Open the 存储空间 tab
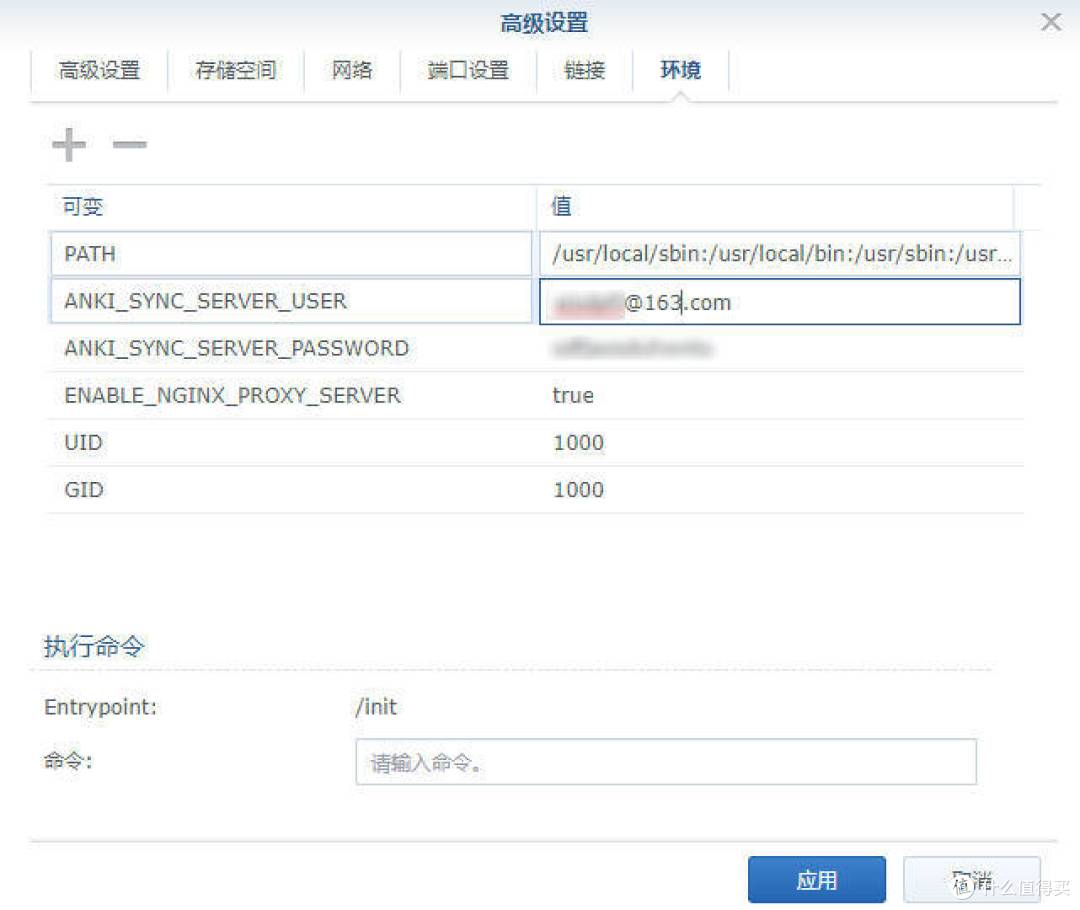1080x910 pixels. (234, 70)
